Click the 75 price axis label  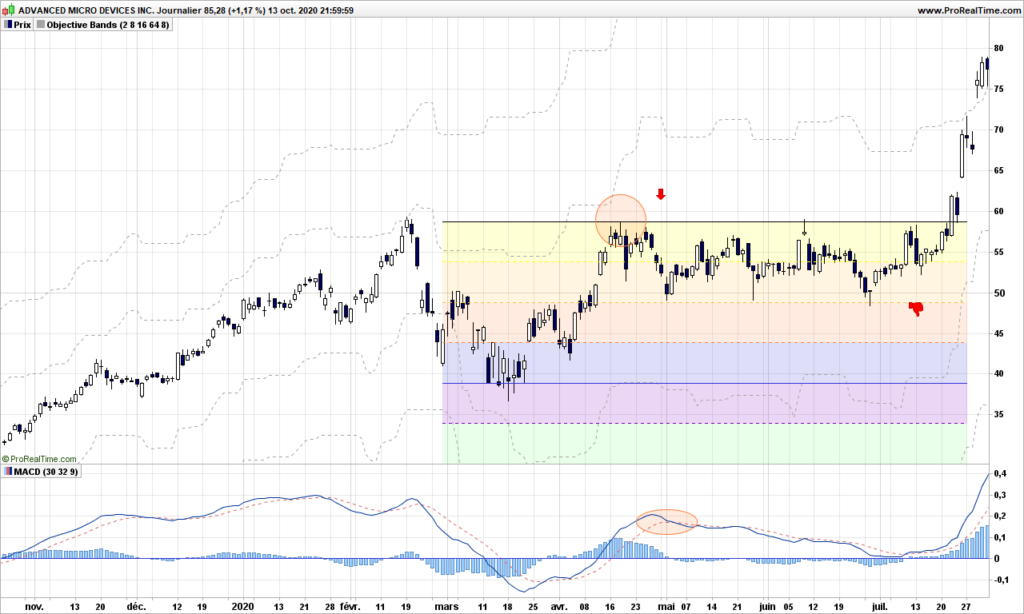pos(999,89)
